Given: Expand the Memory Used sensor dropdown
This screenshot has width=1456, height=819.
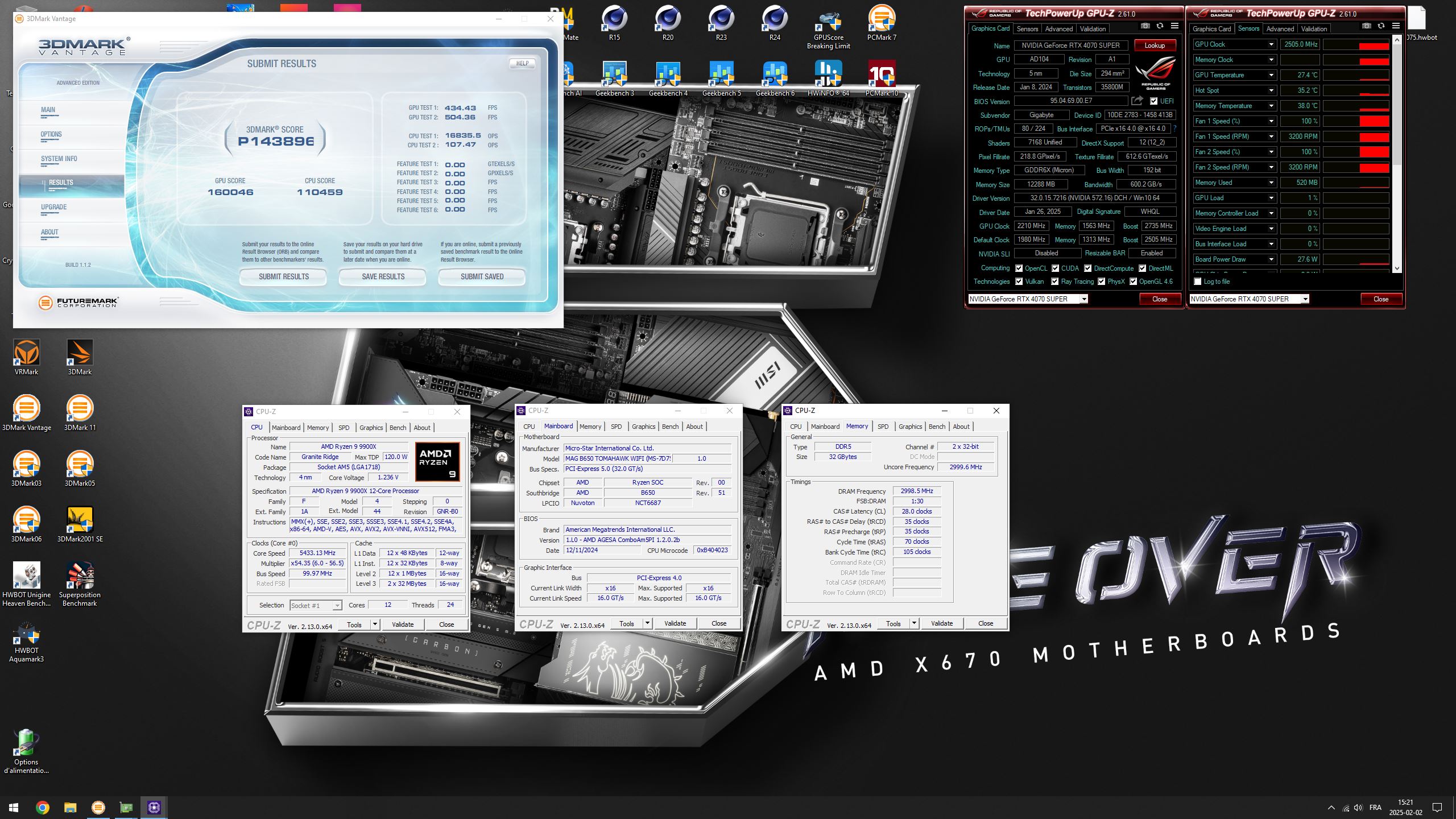Looking at the screenshot, I should pyautogui.click(x=1271, y=183).
